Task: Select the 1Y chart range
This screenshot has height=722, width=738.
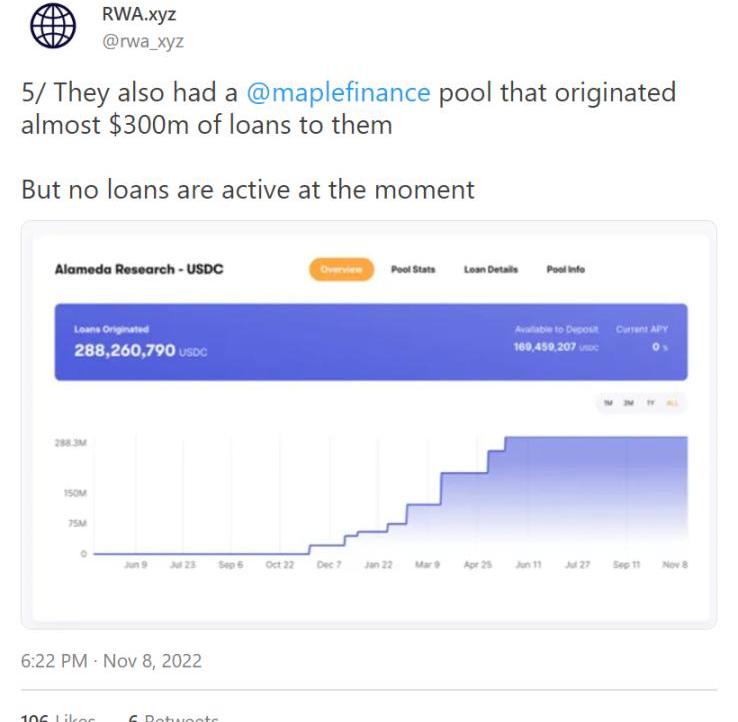Action: pyautogui.click(x=650, y=403)
